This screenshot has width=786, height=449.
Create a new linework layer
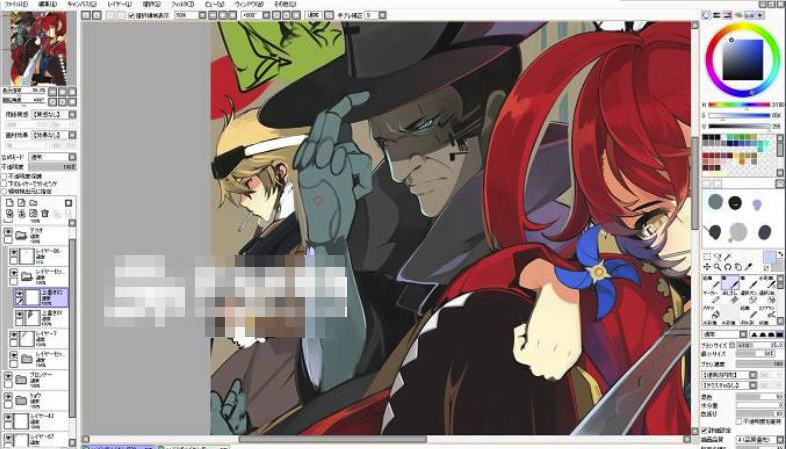[22, 203]
